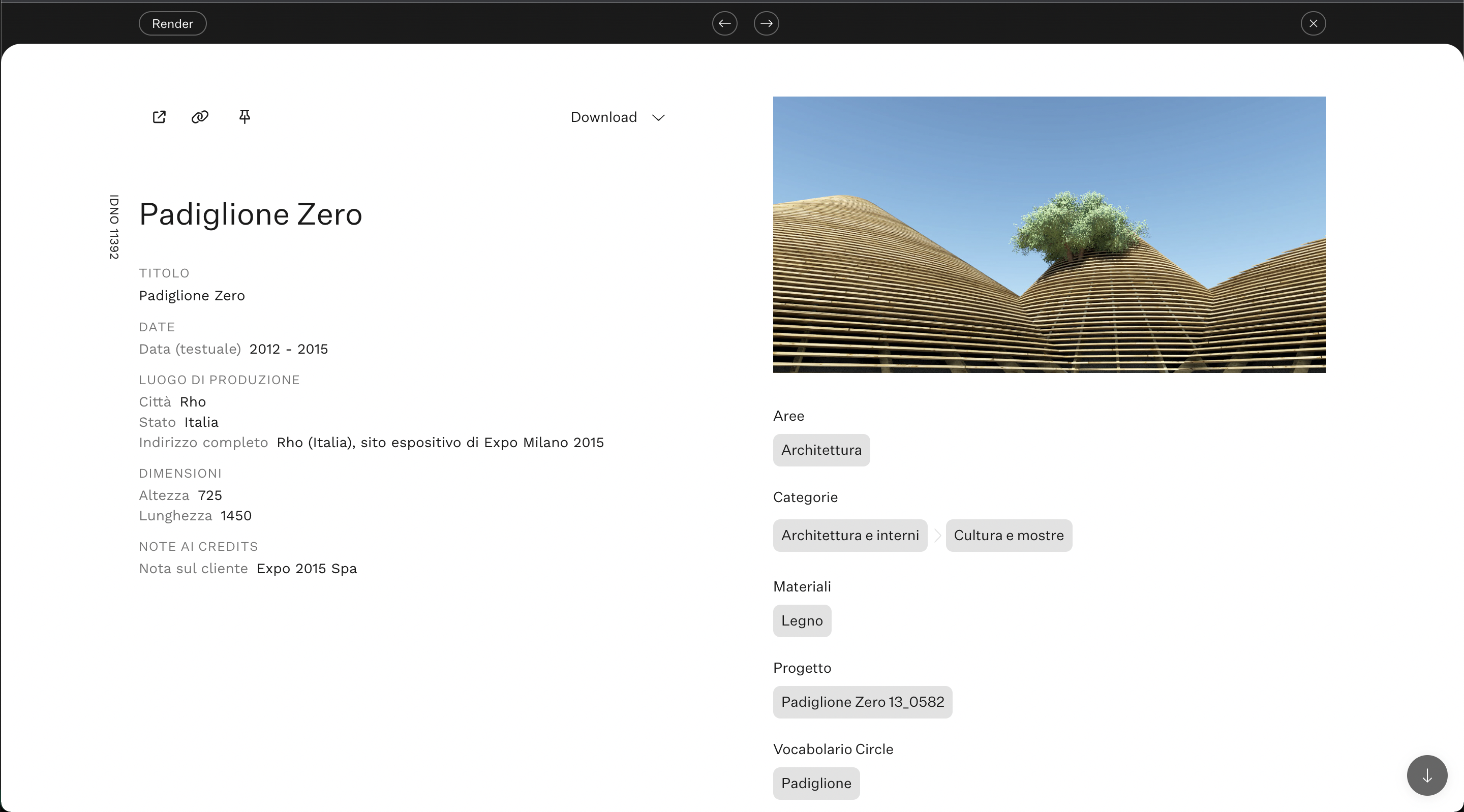
Task: Expand the Download dropdown chevron
Action: tap(658, 117)
